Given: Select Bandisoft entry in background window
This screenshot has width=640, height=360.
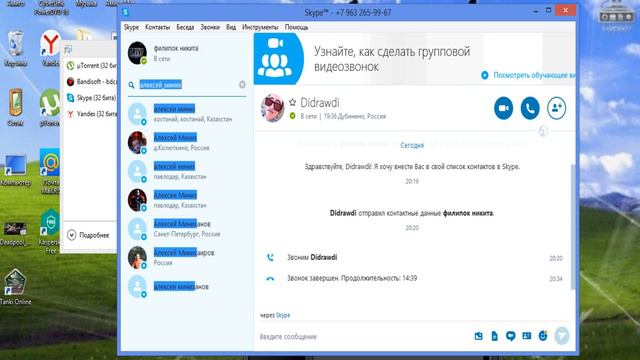Looking at the screenshot, I should coord(92,82).
